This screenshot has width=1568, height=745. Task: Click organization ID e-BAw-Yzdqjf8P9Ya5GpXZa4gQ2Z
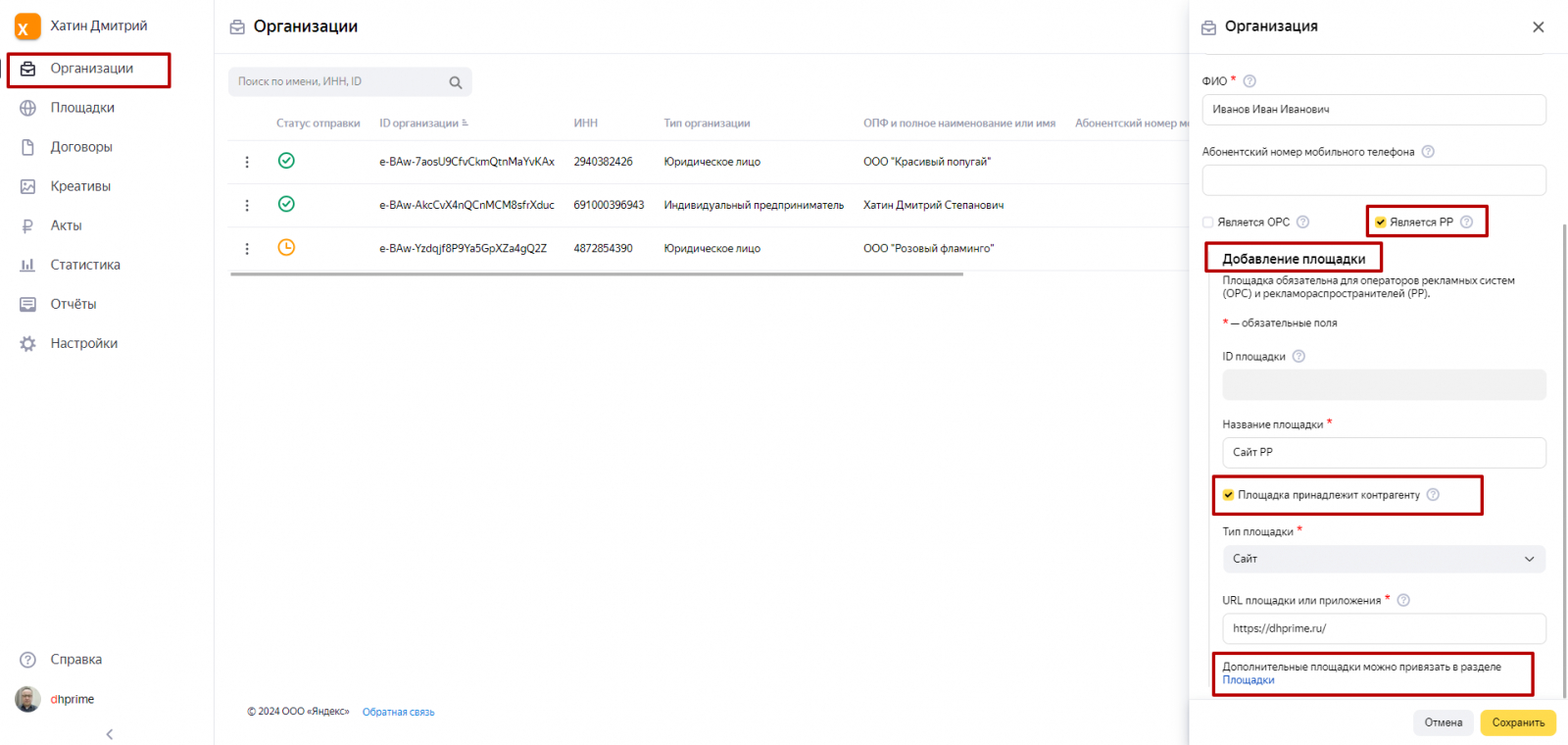463,248
